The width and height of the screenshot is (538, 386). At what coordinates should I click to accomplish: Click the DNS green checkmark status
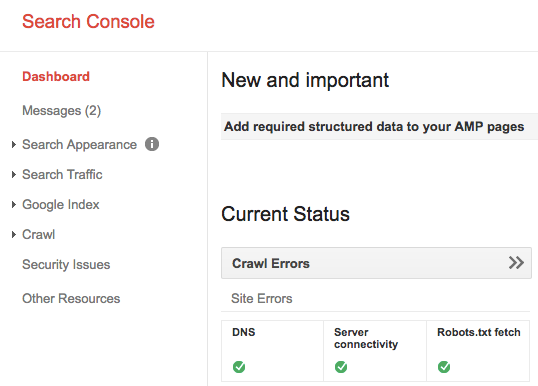pyautogui.click(x=239, y=367)
